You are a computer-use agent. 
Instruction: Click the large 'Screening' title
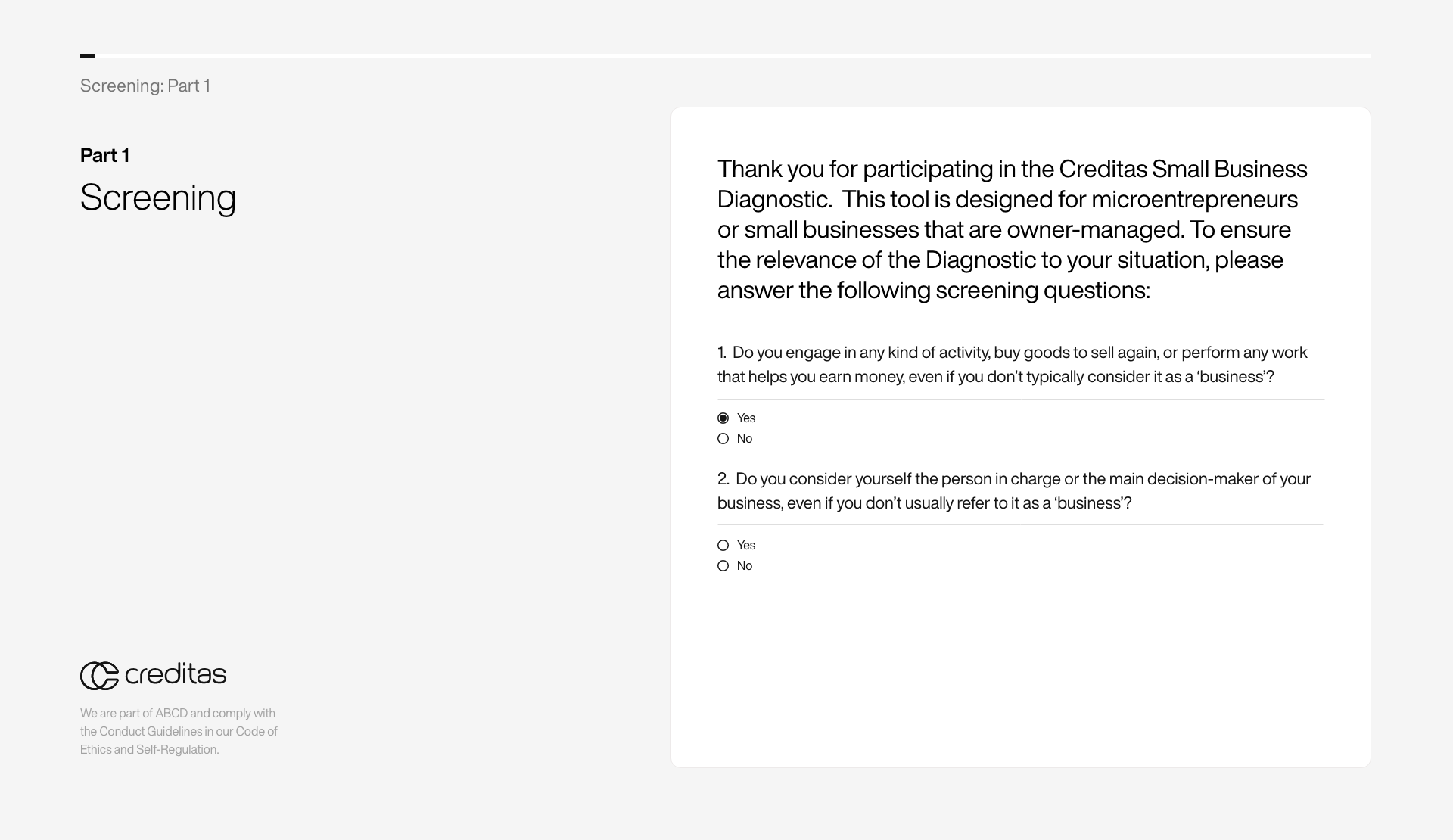coord(158,198)
